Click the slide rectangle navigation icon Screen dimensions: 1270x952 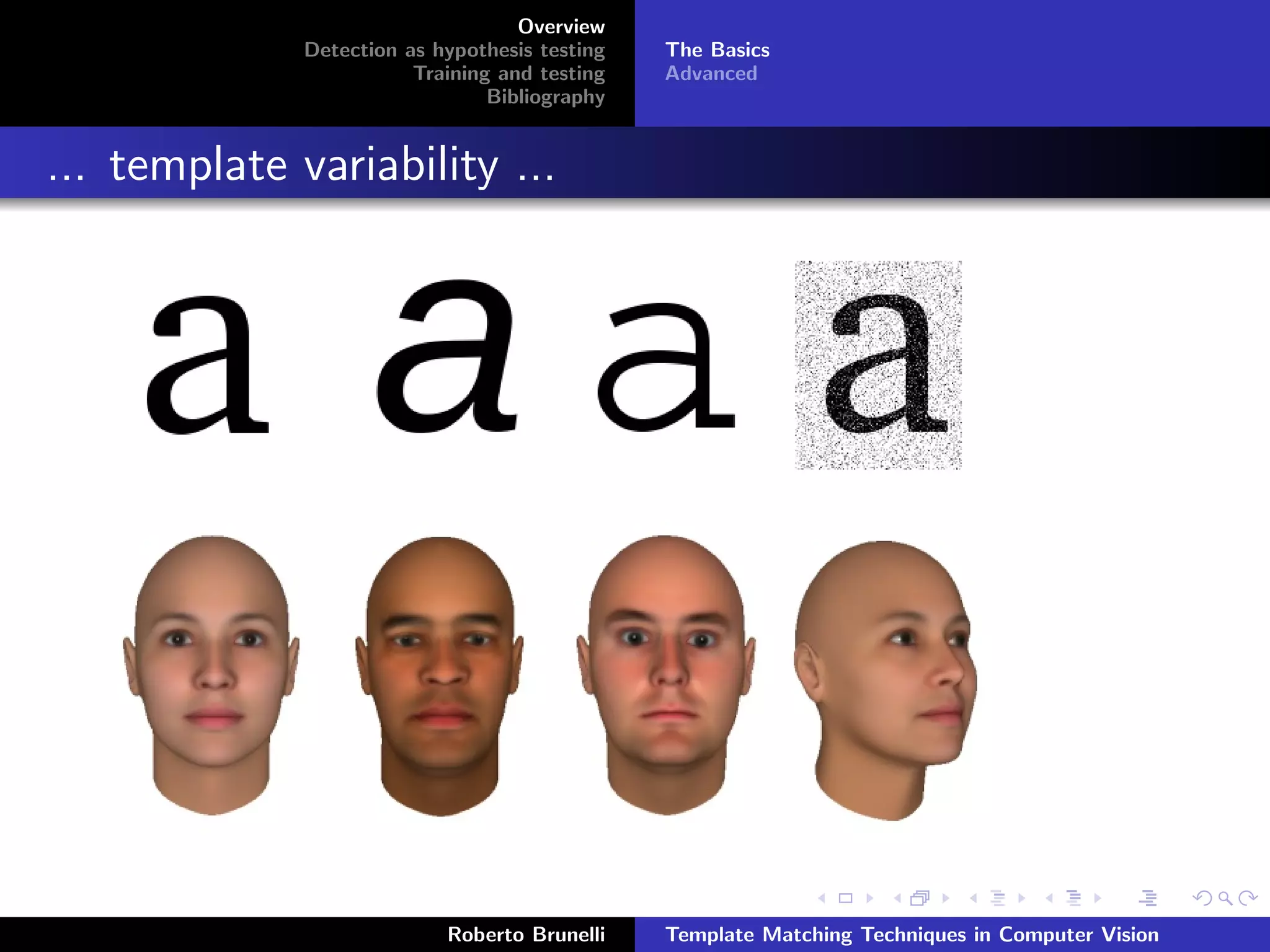845,898
